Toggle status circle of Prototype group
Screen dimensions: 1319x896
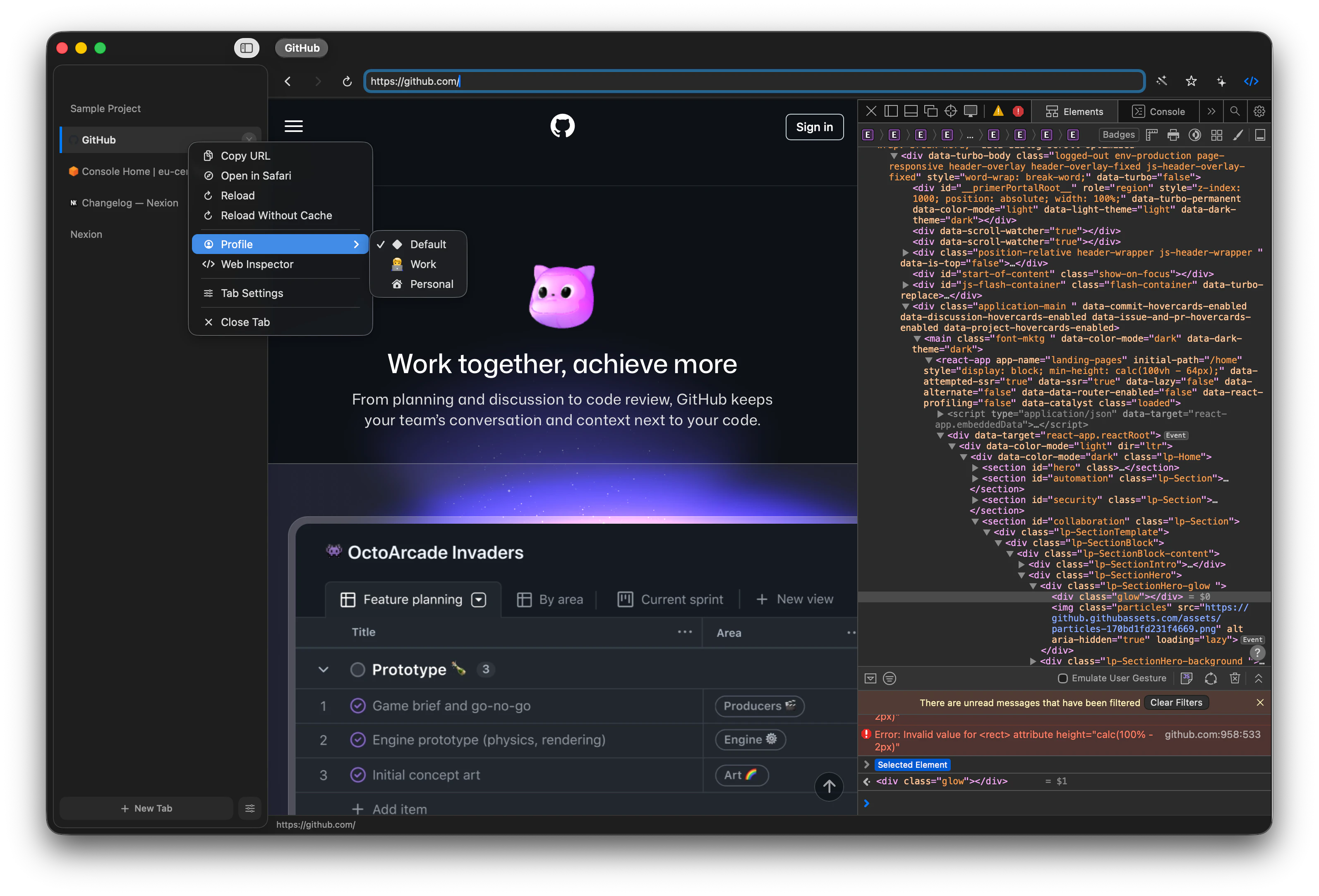click(x=357, y=670)
